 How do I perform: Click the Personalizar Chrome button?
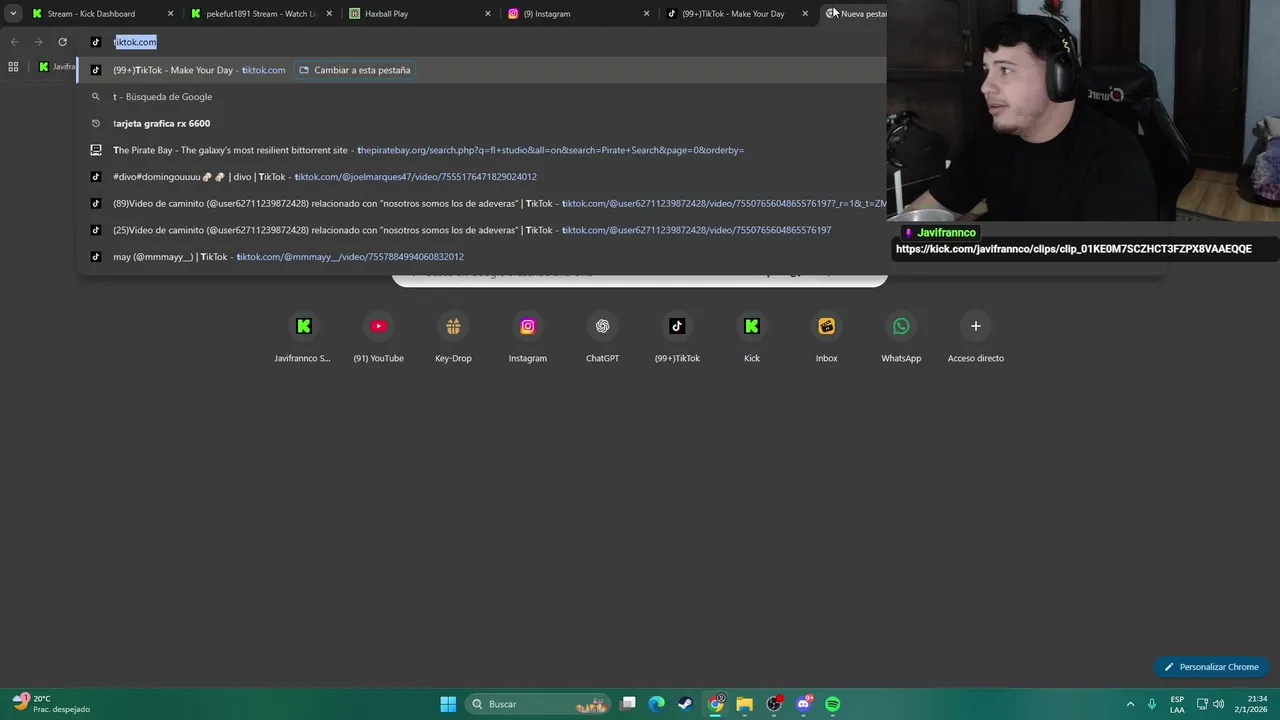click(x=1211, y=667)
